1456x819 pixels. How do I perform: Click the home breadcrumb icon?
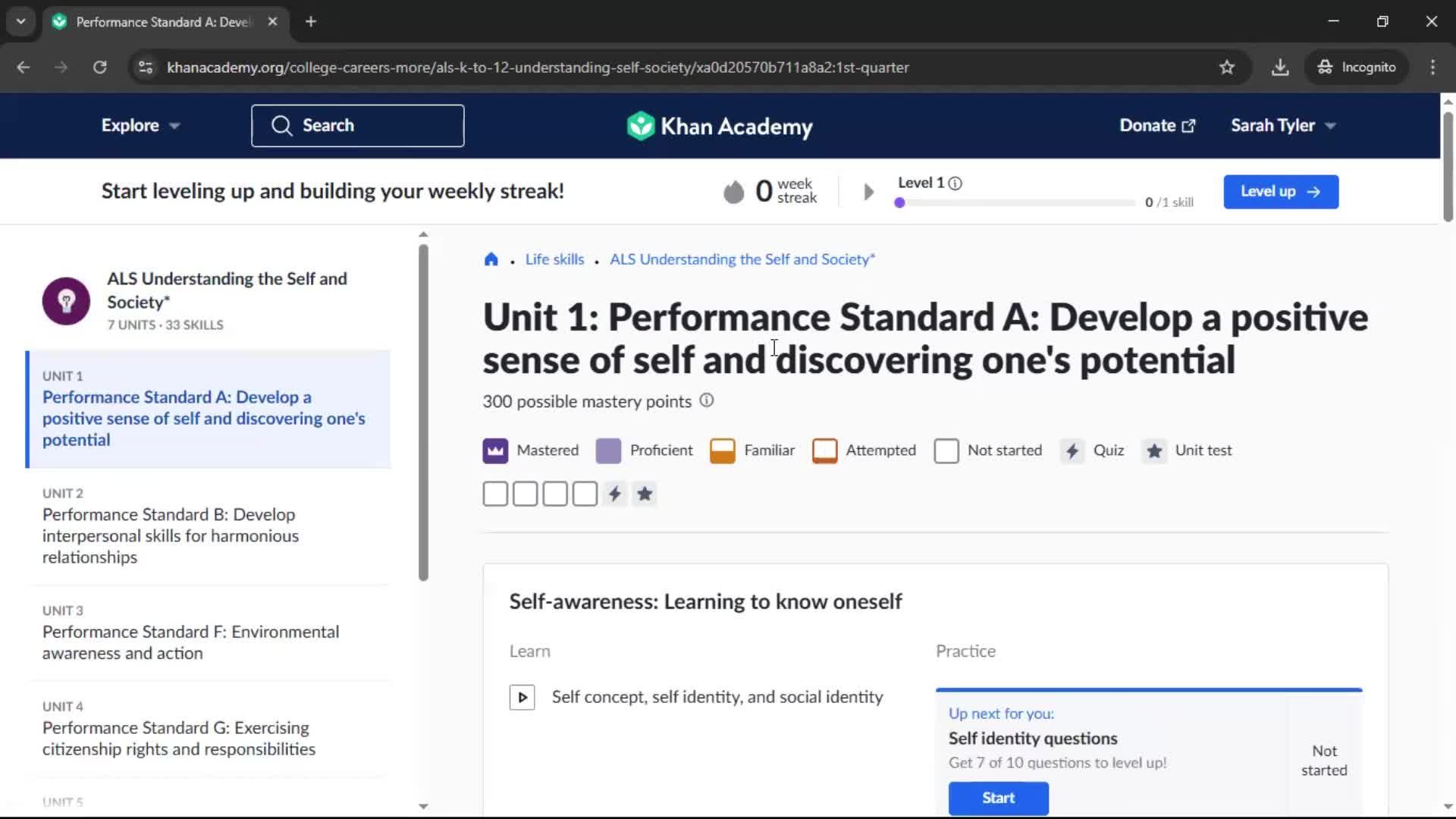click(491, 259)
